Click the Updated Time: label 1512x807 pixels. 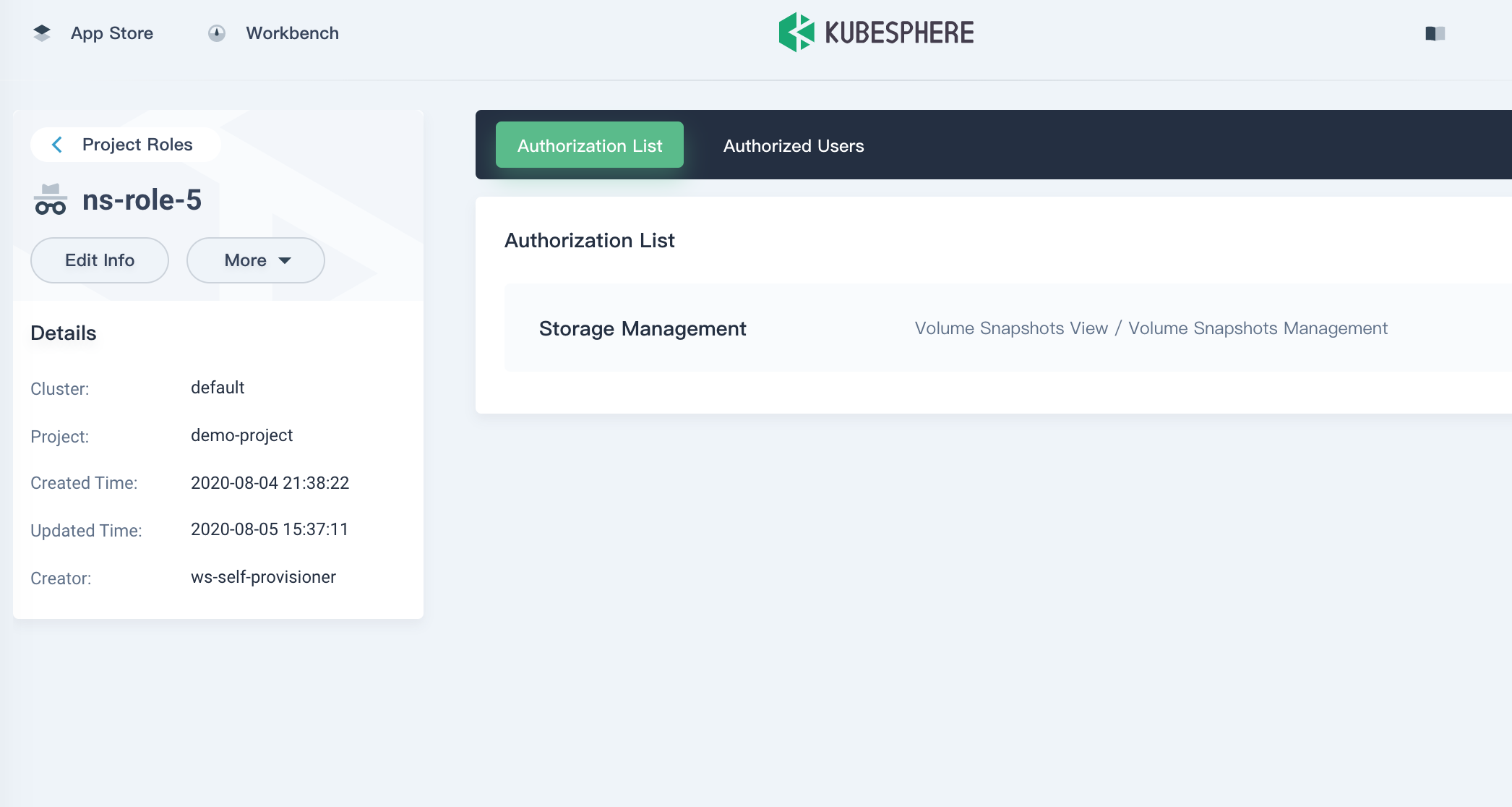coord(86,531)
